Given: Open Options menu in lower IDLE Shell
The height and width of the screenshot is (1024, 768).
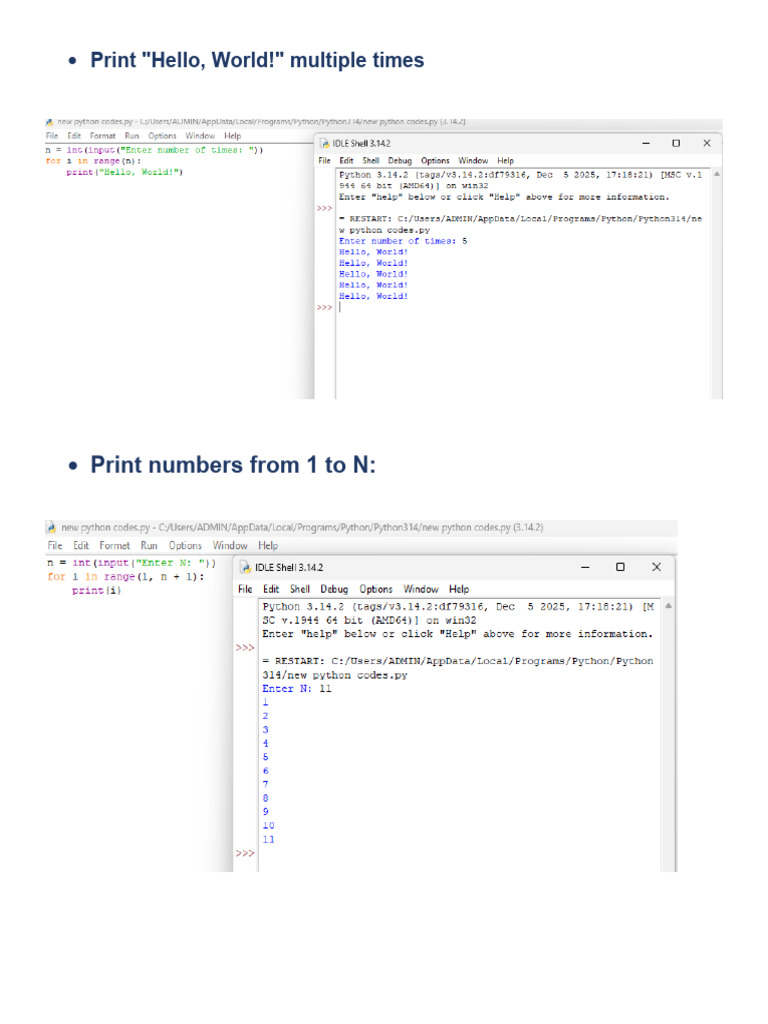Looking at the screenshot, I should pos(376,589).
